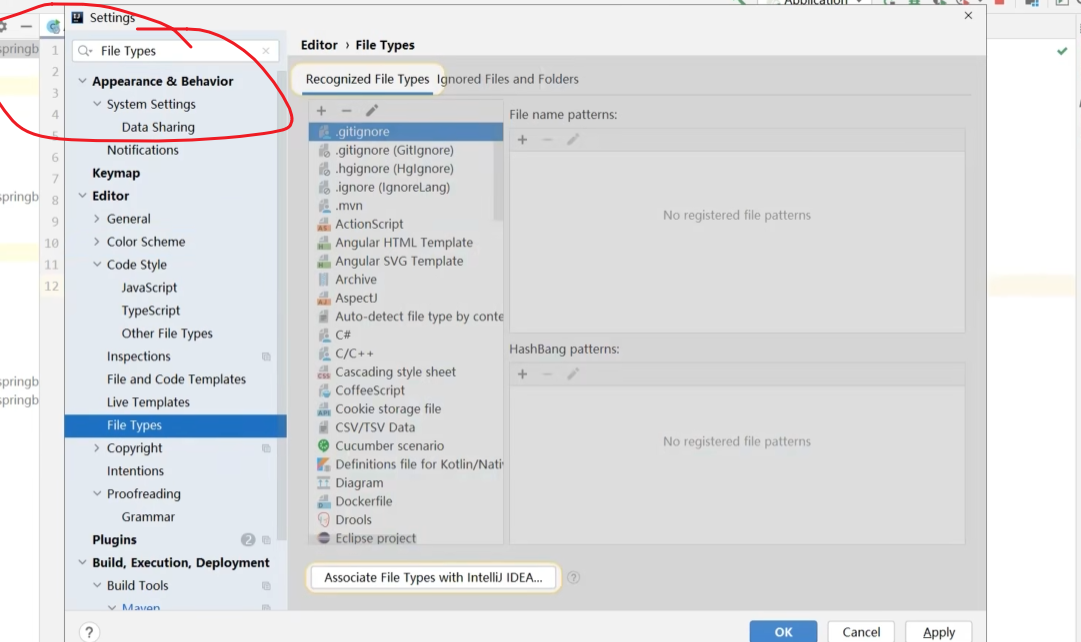Select C/C++ file type

tap(406, 354)
